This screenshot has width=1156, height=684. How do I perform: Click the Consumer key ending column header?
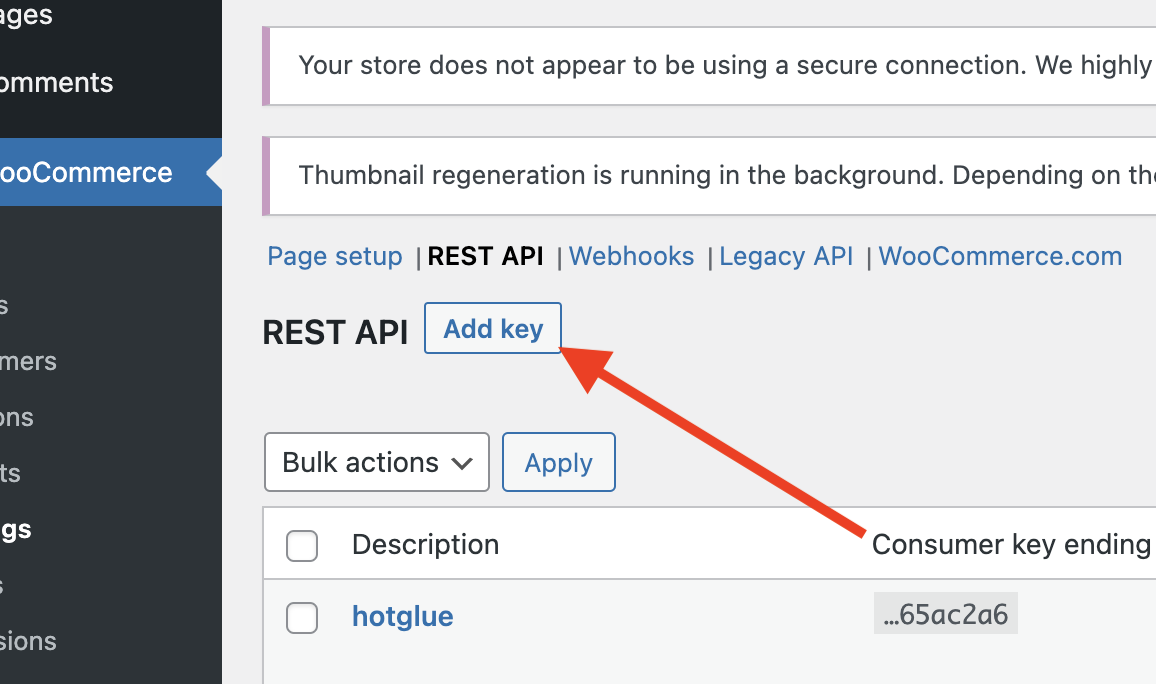(1012, 545)
